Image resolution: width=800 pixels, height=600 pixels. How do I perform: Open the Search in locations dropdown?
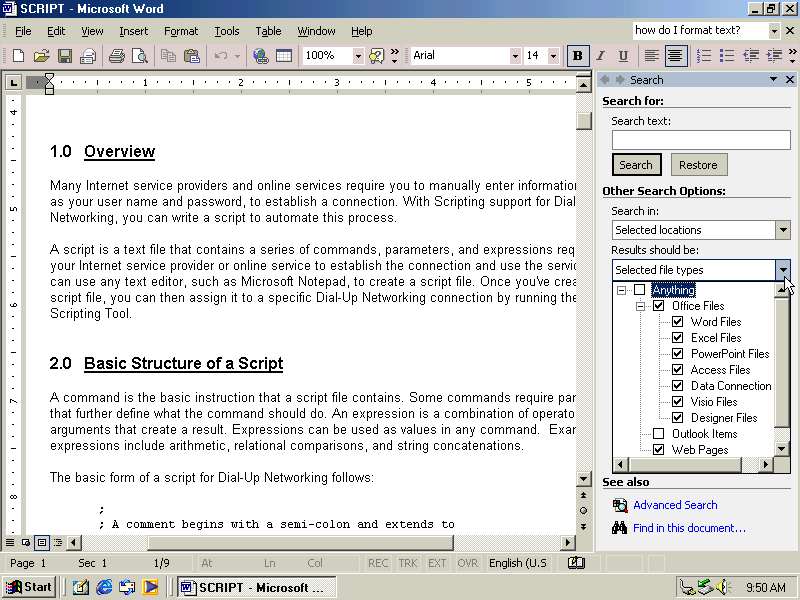[x=783, y=230]
